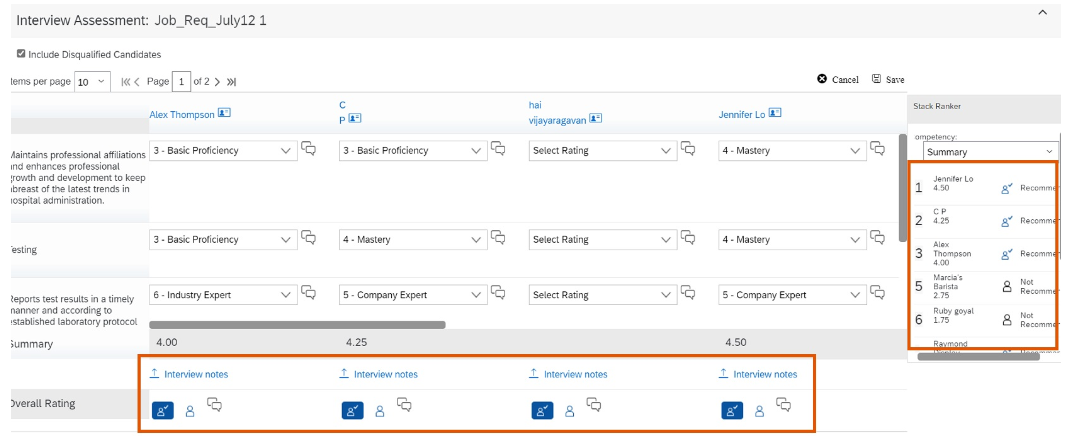View Jennifer Lo's profile card icon
The image size is (1070, 441).
pos(775,113)
